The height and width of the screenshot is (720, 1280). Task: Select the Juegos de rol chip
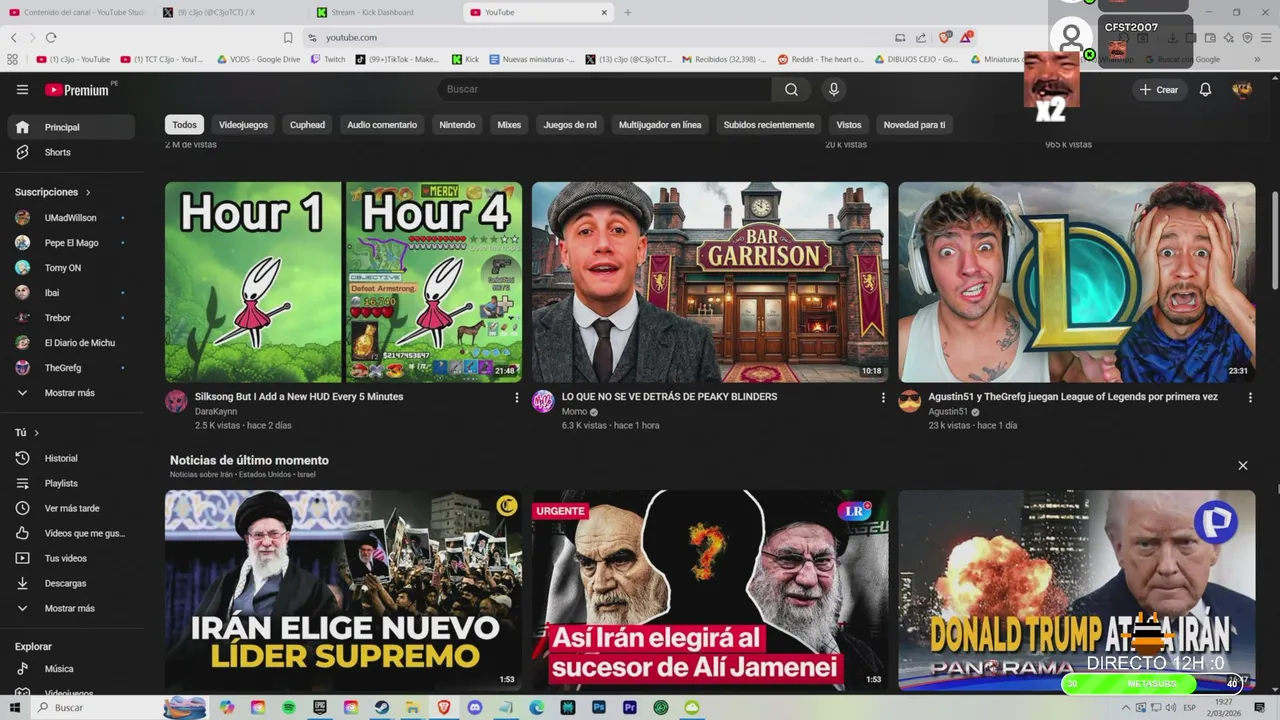(x=570, y=125)
